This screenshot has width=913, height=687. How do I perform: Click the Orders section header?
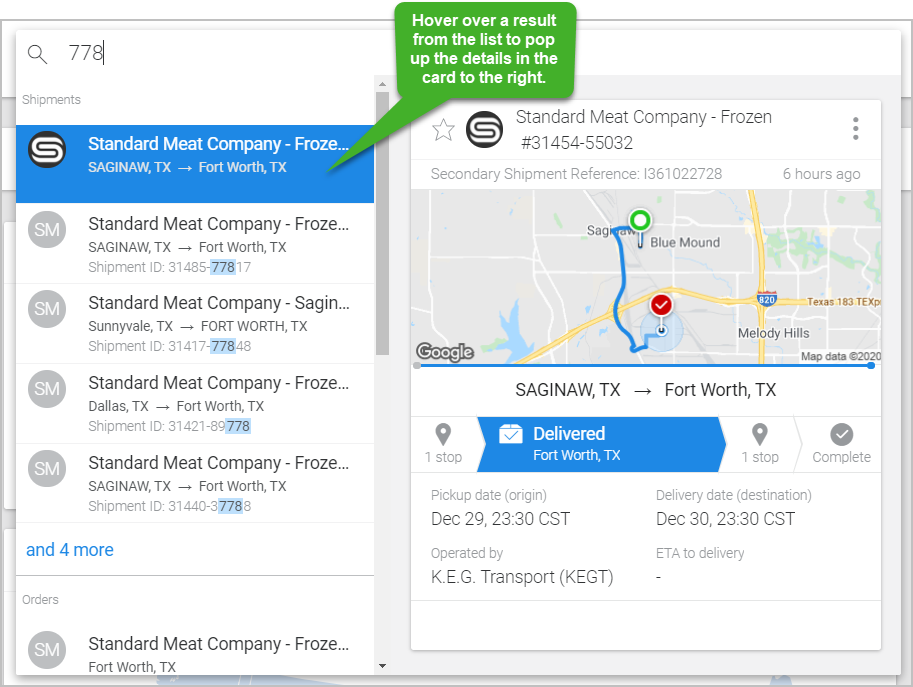click(x=40, y=600)
